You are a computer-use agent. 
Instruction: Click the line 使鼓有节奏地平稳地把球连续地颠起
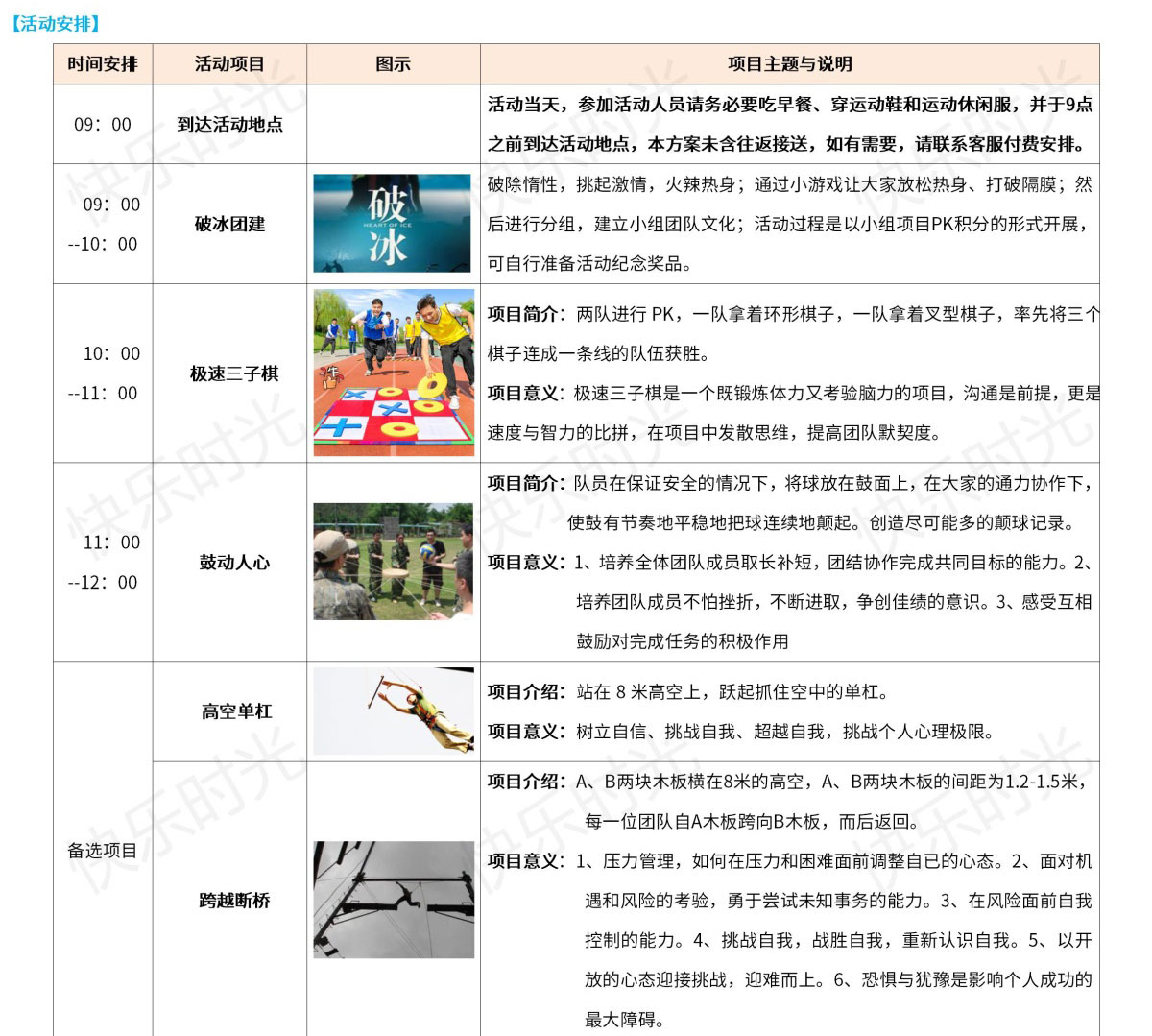[x=821, y=522]
